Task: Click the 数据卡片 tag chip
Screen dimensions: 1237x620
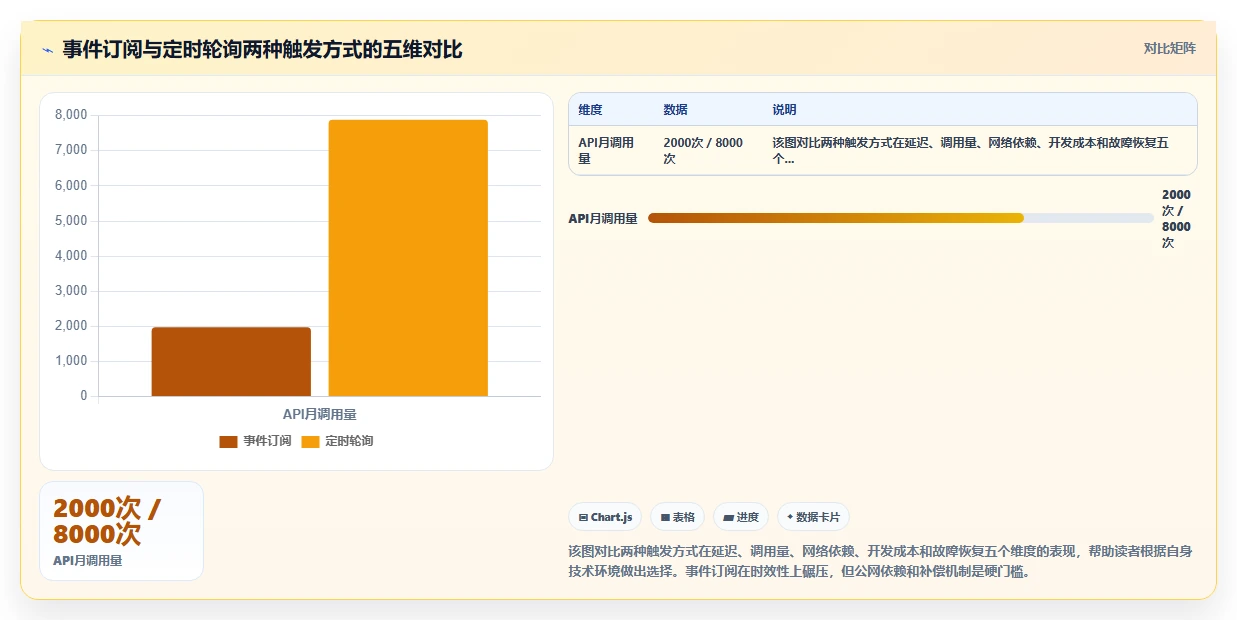Action: click(x=813, y=517)
